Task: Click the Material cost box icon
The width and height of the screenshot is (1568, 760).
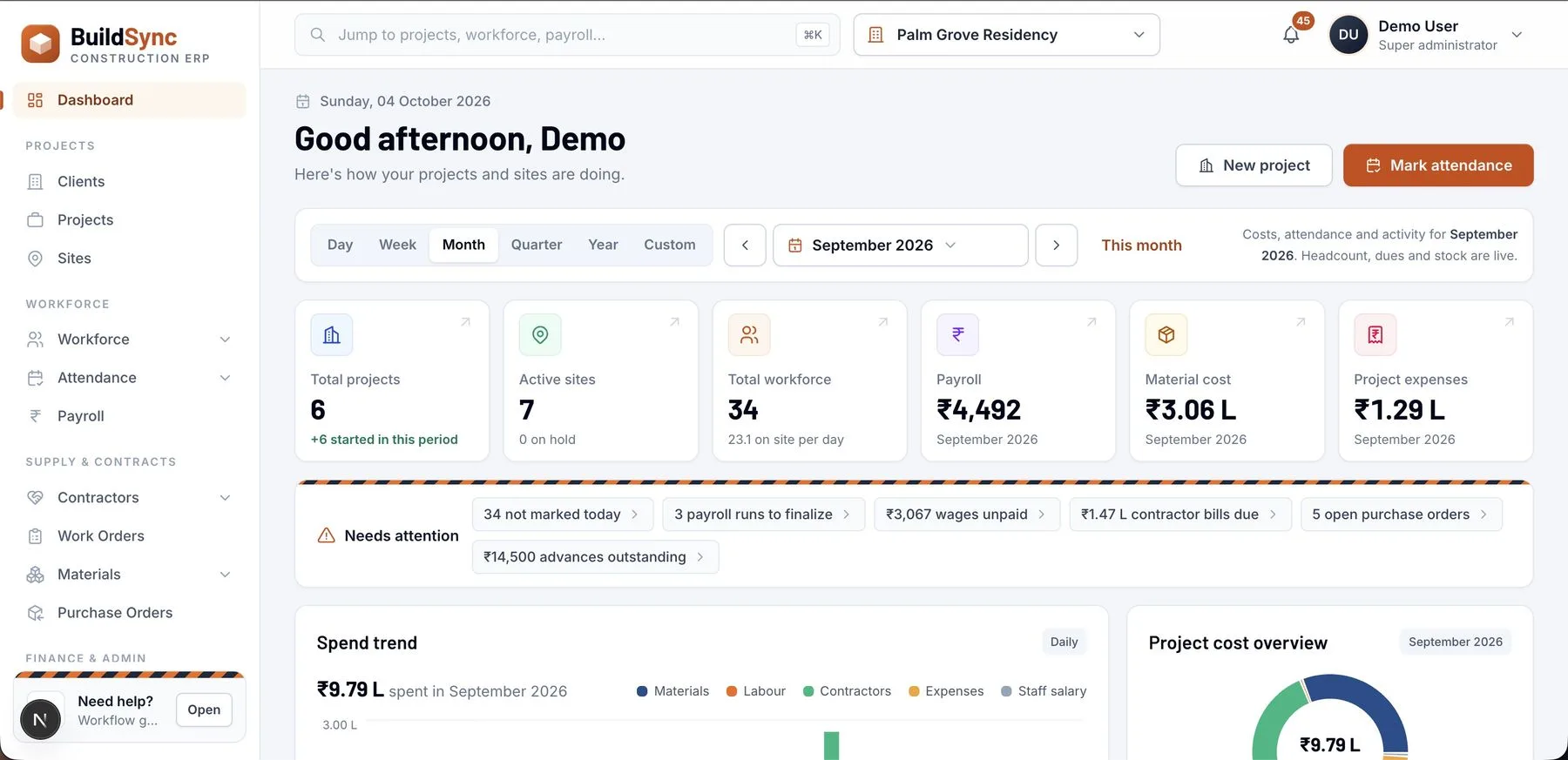Action: coord(1166,335)
